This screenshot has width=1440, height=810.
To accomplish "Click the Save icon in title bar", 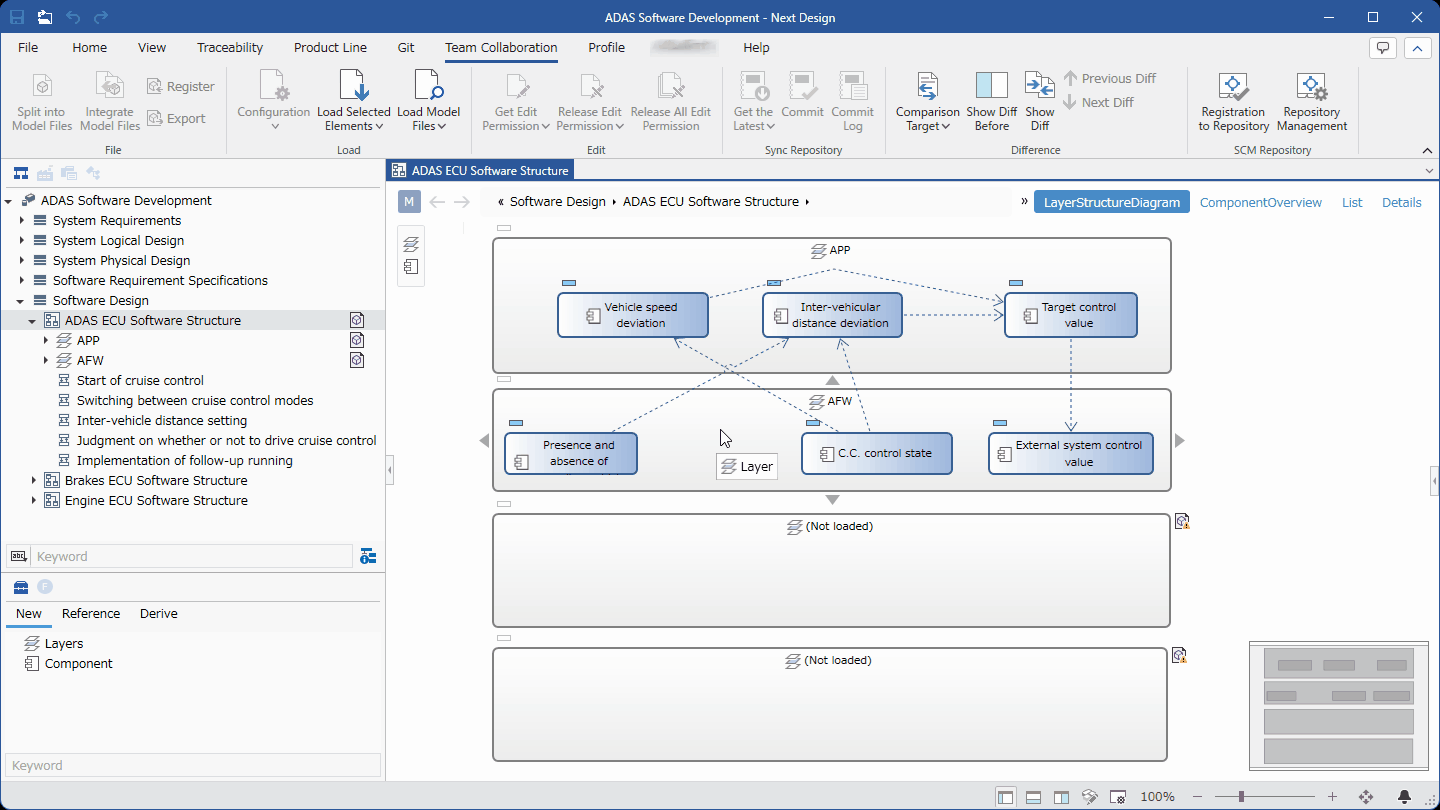I will pos(18,17).
